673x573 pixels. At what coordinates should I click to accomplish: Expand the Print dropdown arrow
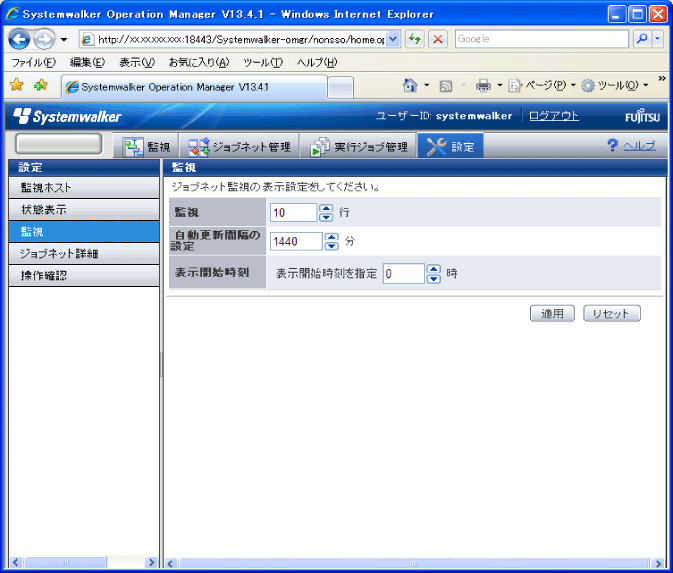coord(500,85)
